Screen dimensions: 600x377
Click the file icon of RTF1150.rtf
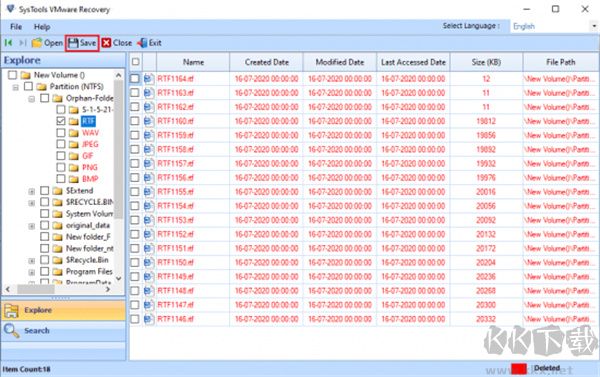pyautogui.click(x=149, y=263)
